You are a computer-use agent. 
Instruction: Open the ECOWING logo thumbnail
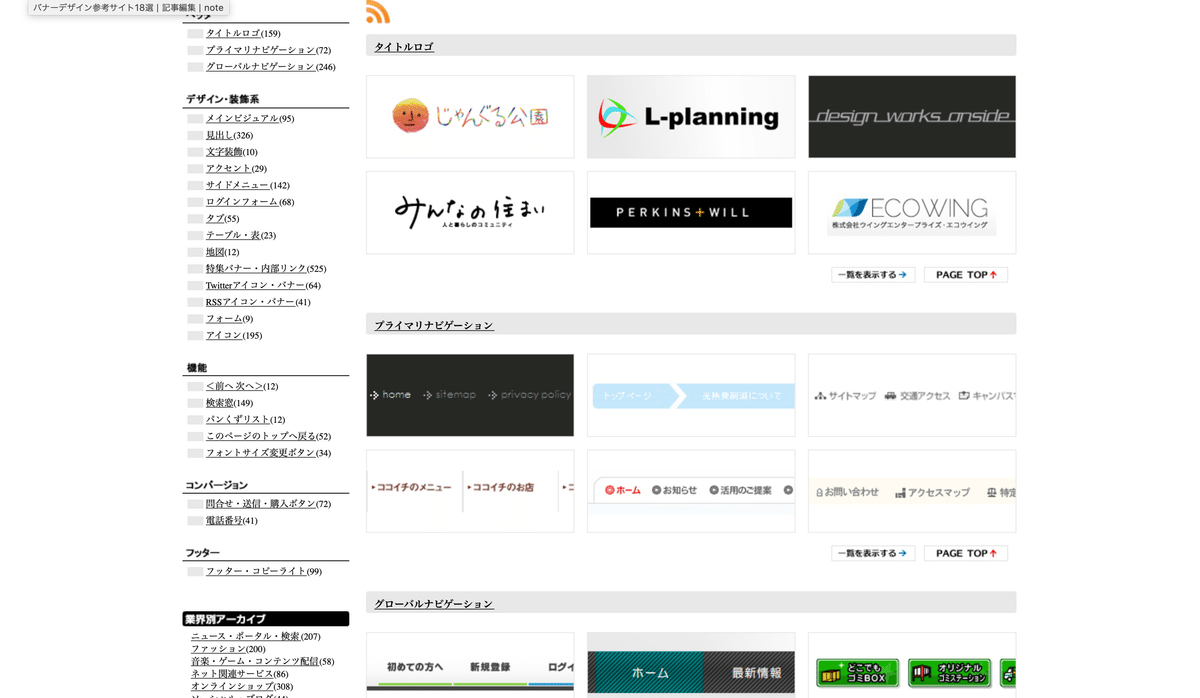pyautogui.click(x=912, y=212)
